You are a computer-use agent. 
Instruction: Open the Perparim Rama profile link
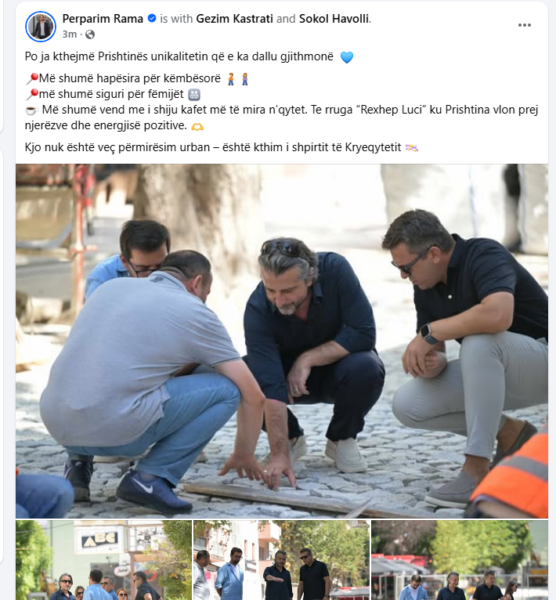[103, 18]
